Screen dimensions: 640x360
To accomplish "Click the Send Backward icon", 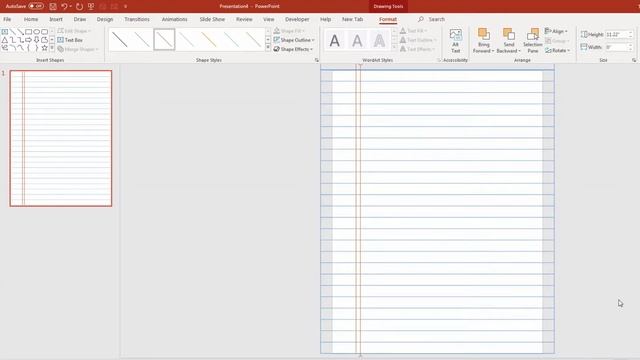I will [509, 34].
